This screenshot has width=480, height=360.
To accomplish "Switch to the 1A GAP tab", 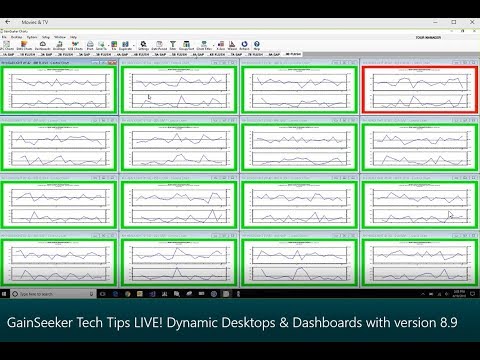I will pyautogui.click(x=8, y=54).
